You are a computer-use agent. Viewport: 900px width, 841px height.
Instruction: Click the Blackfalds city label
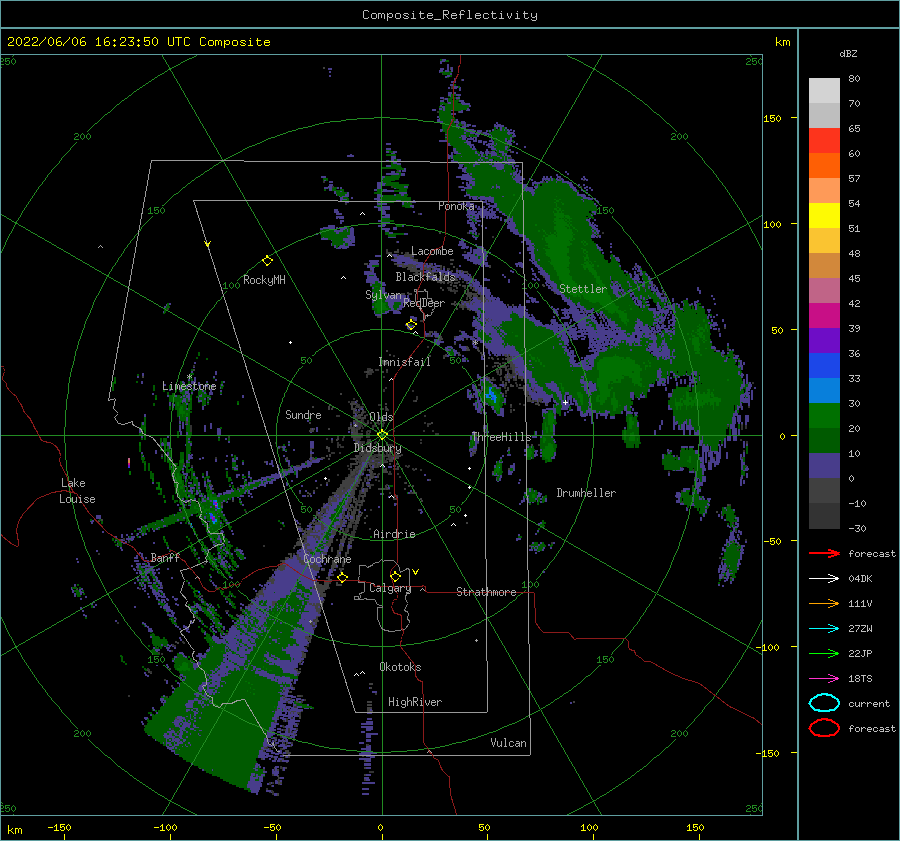pos(425,277)
